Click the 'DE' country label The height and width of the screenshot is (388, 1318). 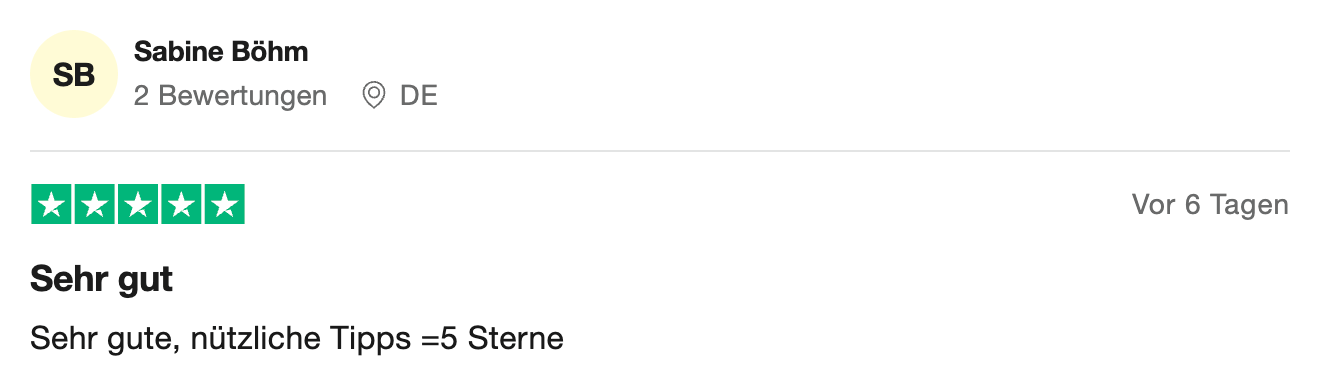[x=419, y=96]
